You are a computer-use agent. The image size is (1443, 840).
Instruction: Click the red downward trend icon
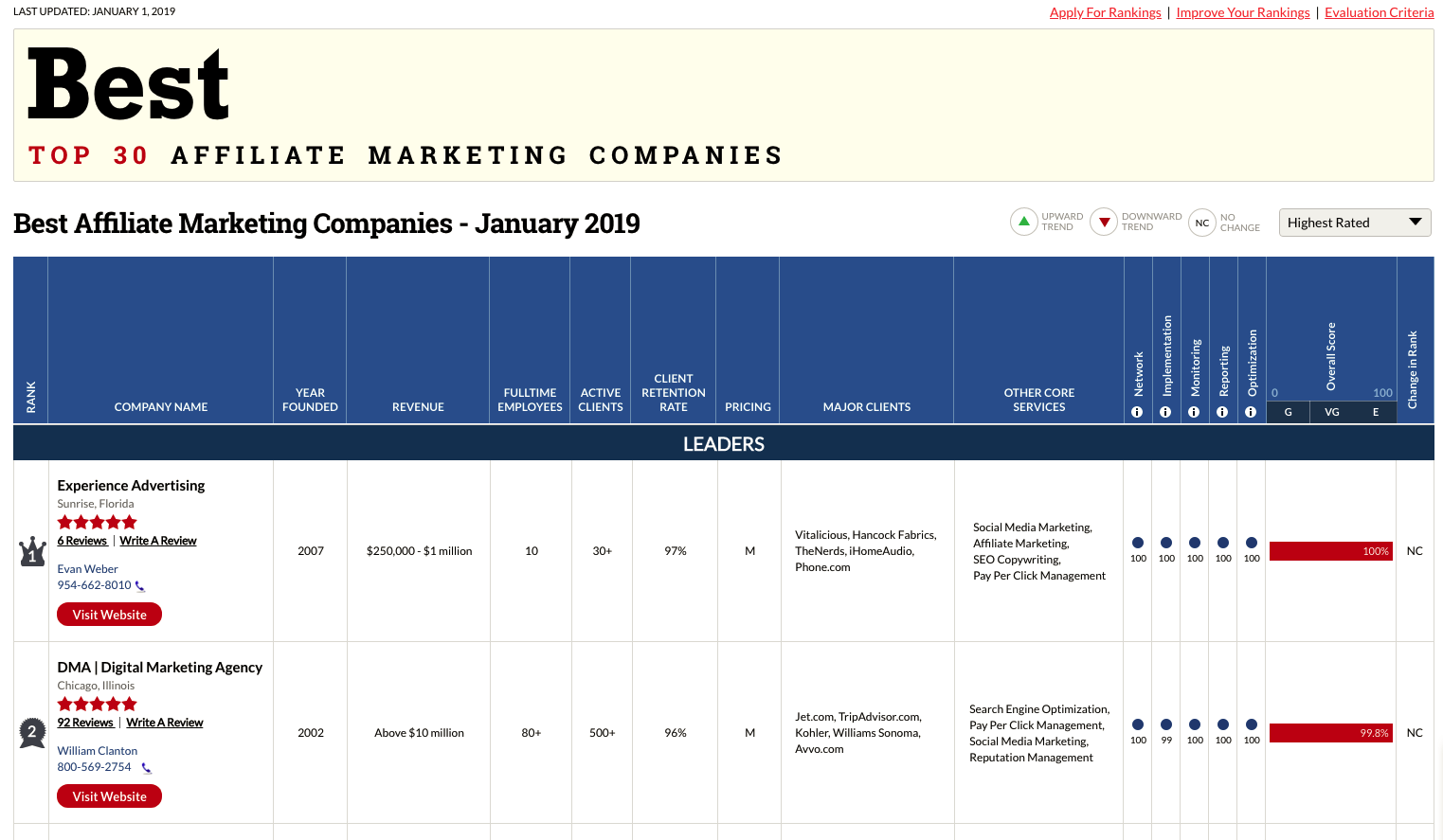pos(1104,222)
